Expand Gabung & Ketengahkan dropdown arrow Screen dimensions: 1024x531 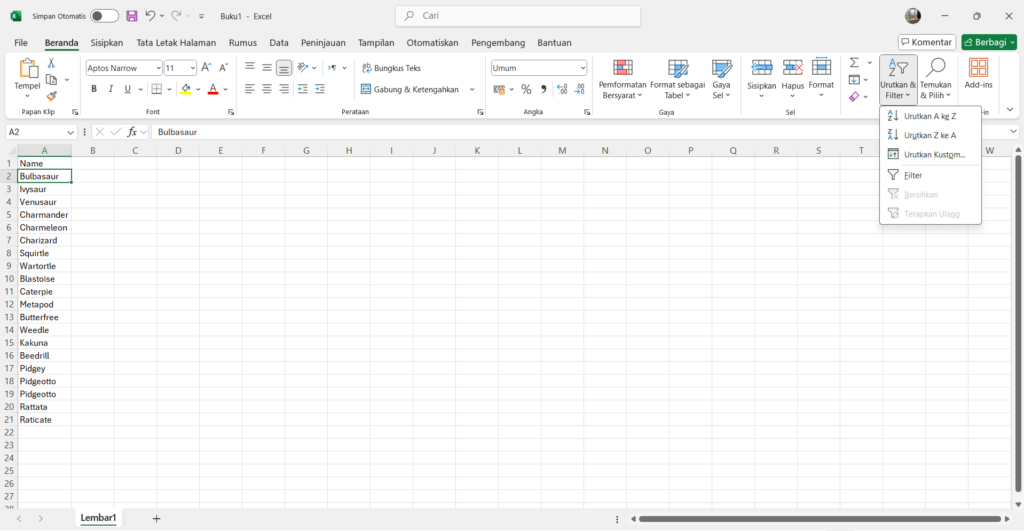point(472,89)
